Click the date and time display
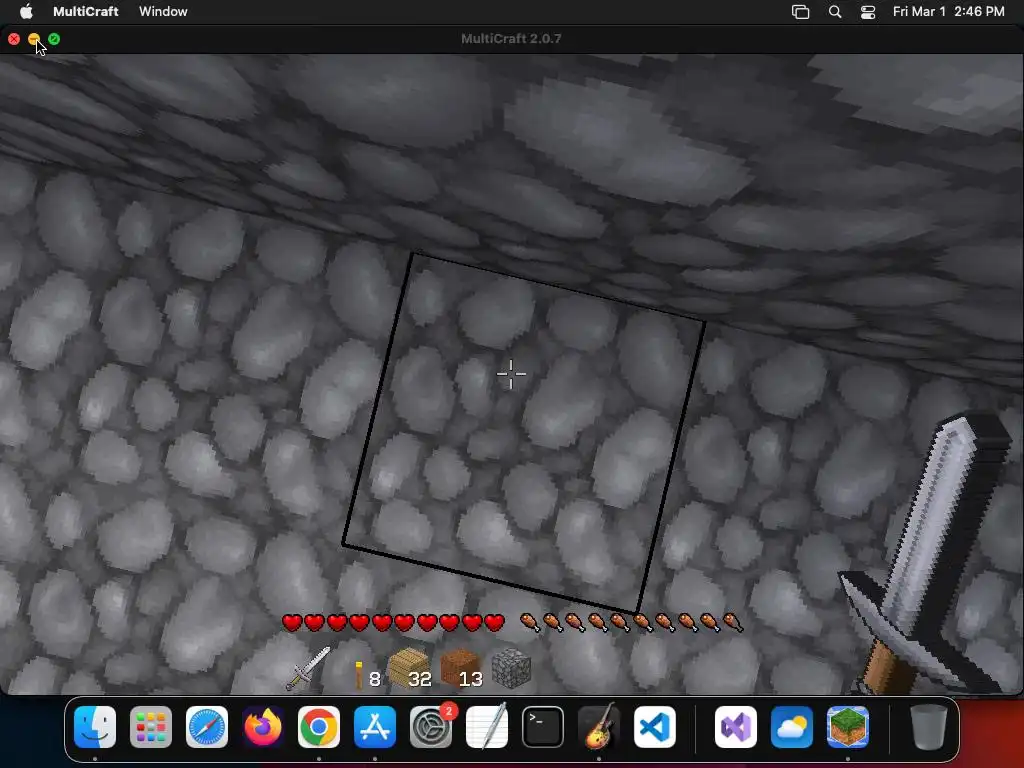This screenshot has width=1024, height=768. tap(948, 11)
